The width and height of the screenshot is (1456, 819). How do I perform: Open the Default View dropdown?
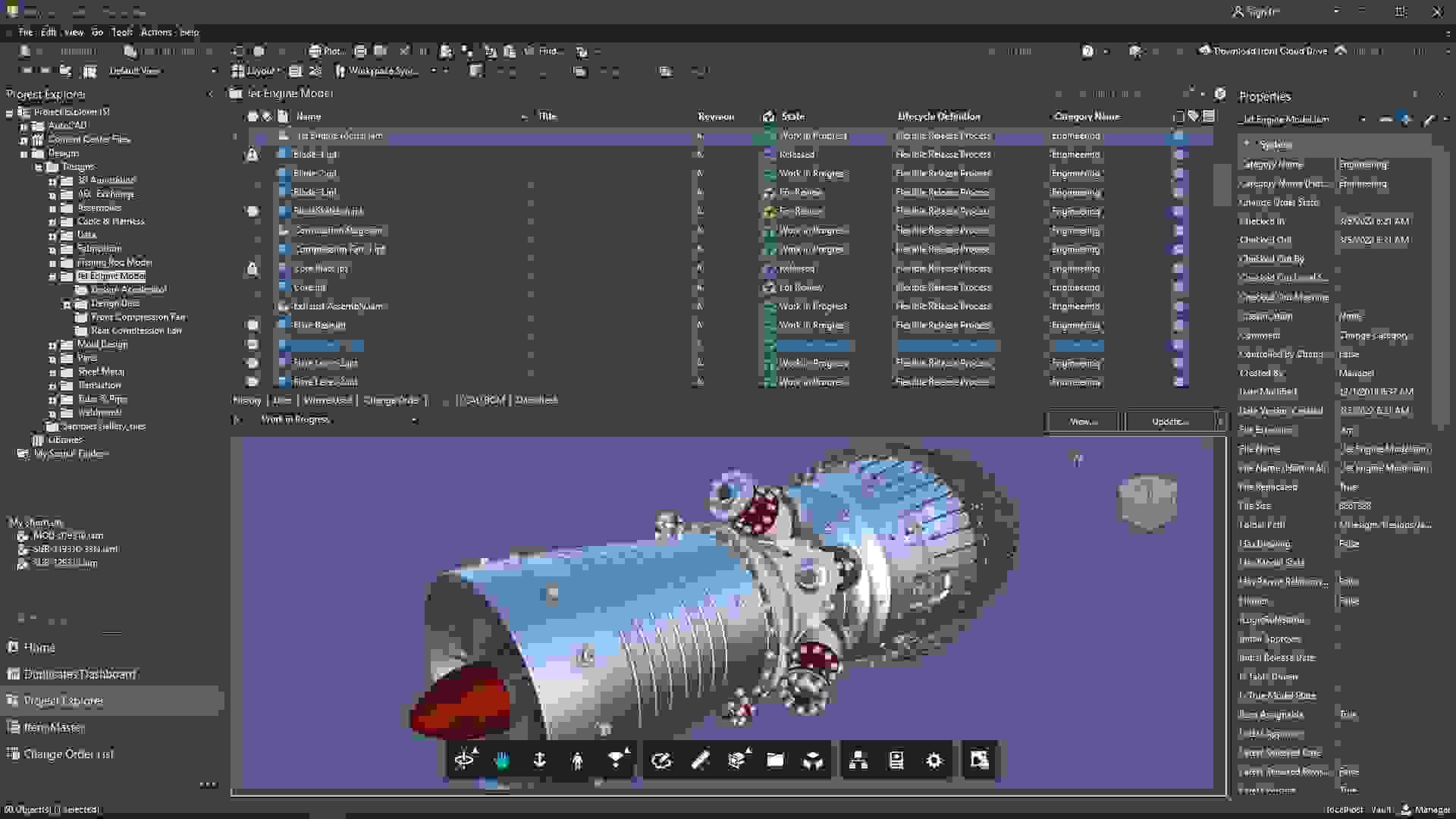(213, 71)
